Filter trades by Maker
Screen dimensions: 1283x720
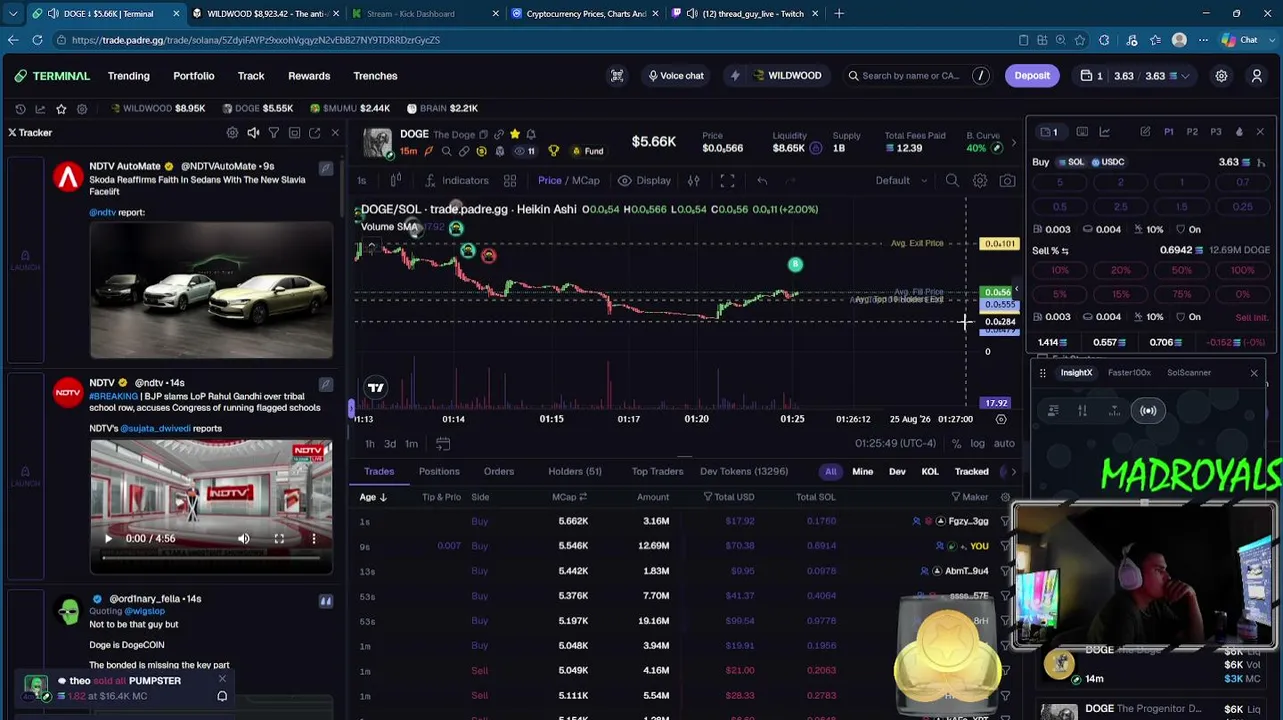tap(969, 497)
